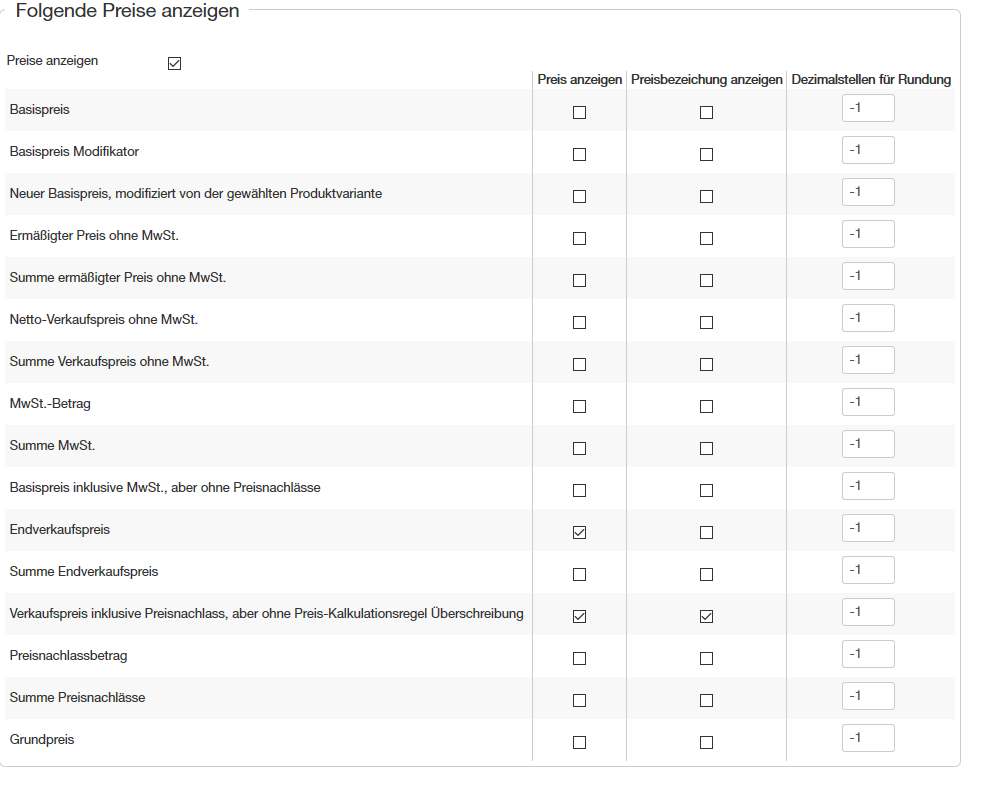Focus the rounding decimals field for Endverkaufspreis
Viewport: 1008px width, 788px height.
[x=868, y=528]
